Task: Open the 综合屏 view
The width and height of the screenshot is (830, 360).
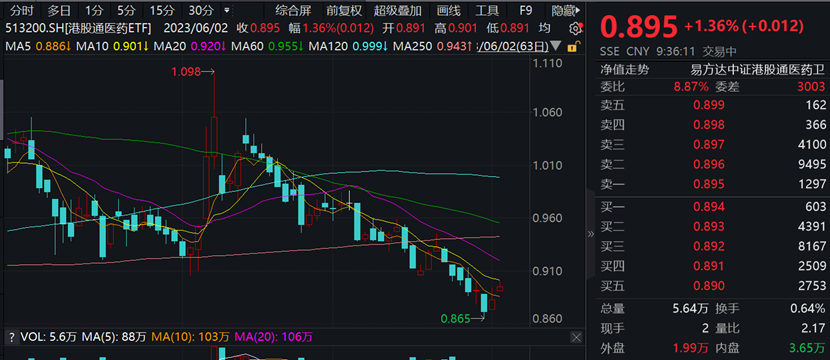Action: click(x=293, y=10)
